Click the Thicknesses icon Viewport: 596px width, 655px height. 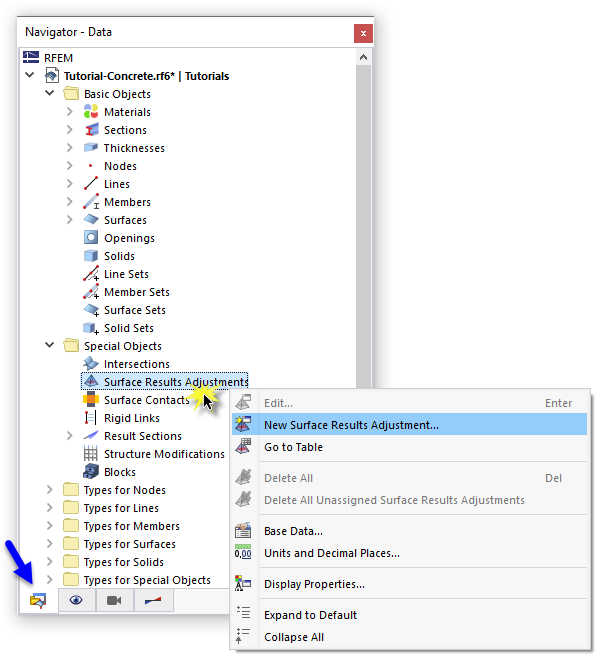click(x=91, y=147)
